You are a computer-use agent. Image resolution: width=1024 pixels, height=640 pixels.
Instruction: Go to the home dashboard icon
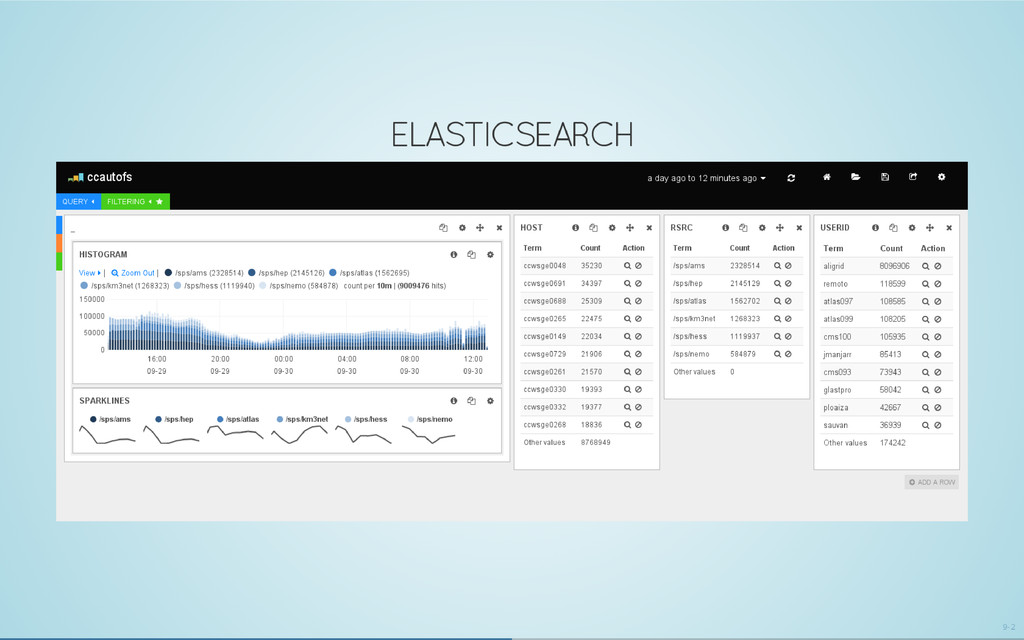pyautogui.click(x=826, y=177)
